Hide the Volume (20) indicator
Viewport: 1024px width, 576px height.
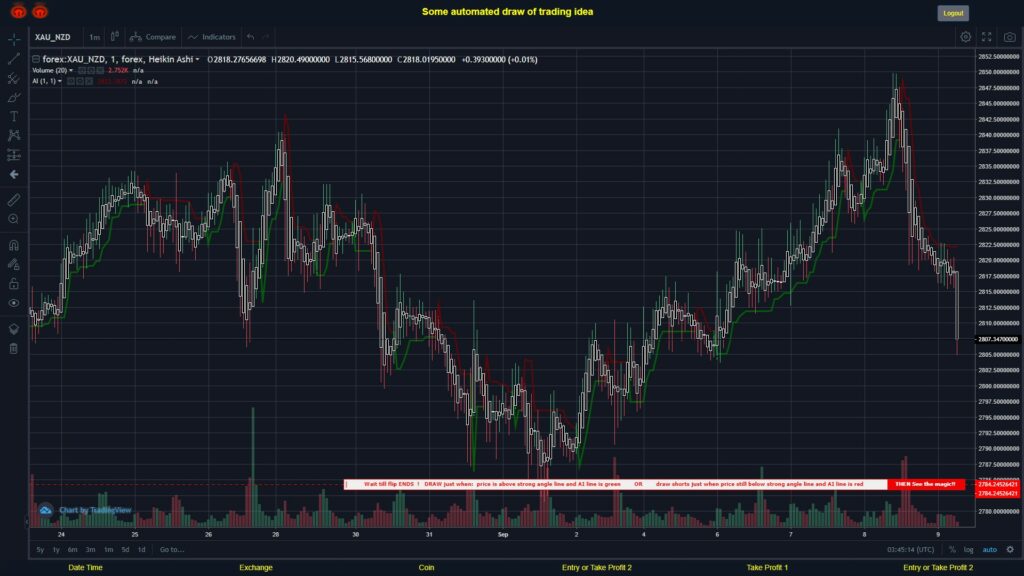[x=82, y=71]
